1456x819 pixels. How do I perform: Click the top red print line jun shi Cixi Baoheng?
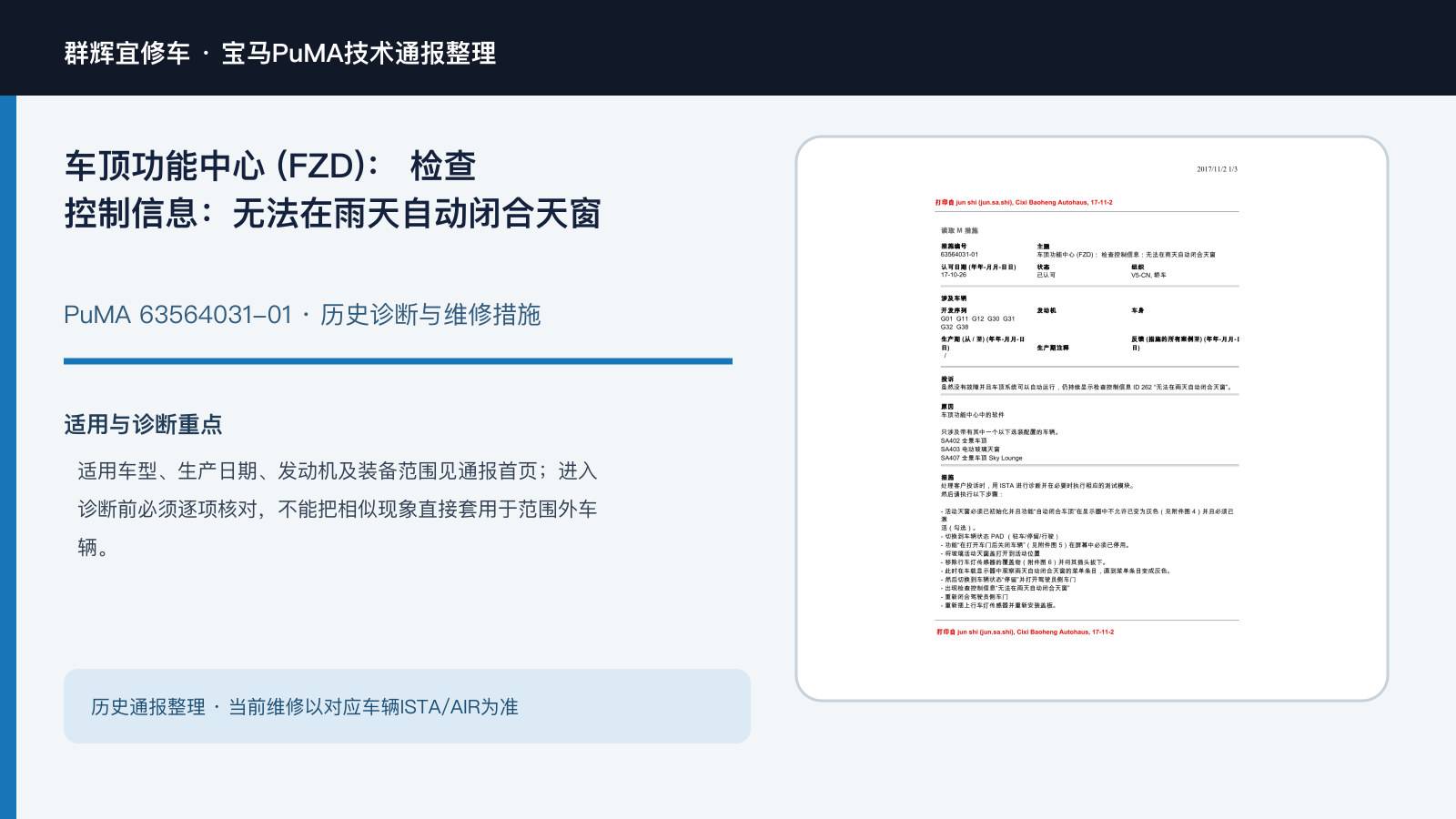click(1024, 203)
